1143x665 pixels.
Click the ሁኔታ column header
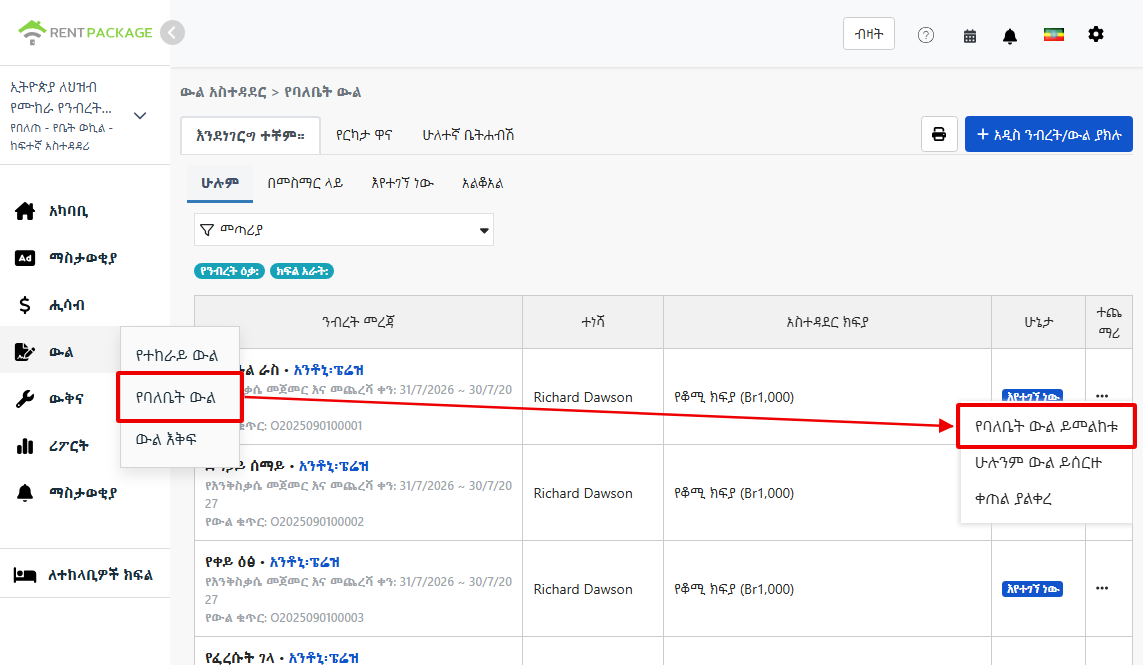tap(1039, 322)
